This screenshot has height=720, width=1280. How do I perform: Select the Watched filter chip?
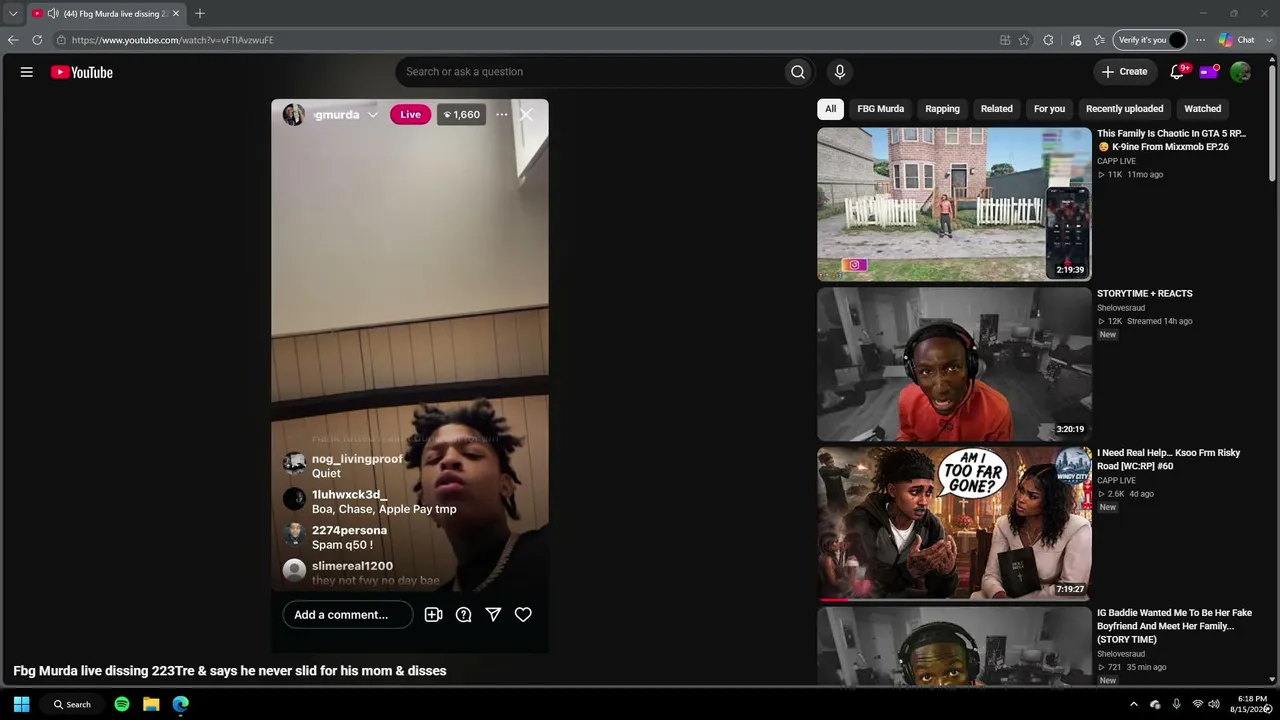(x=1203, y=109)
